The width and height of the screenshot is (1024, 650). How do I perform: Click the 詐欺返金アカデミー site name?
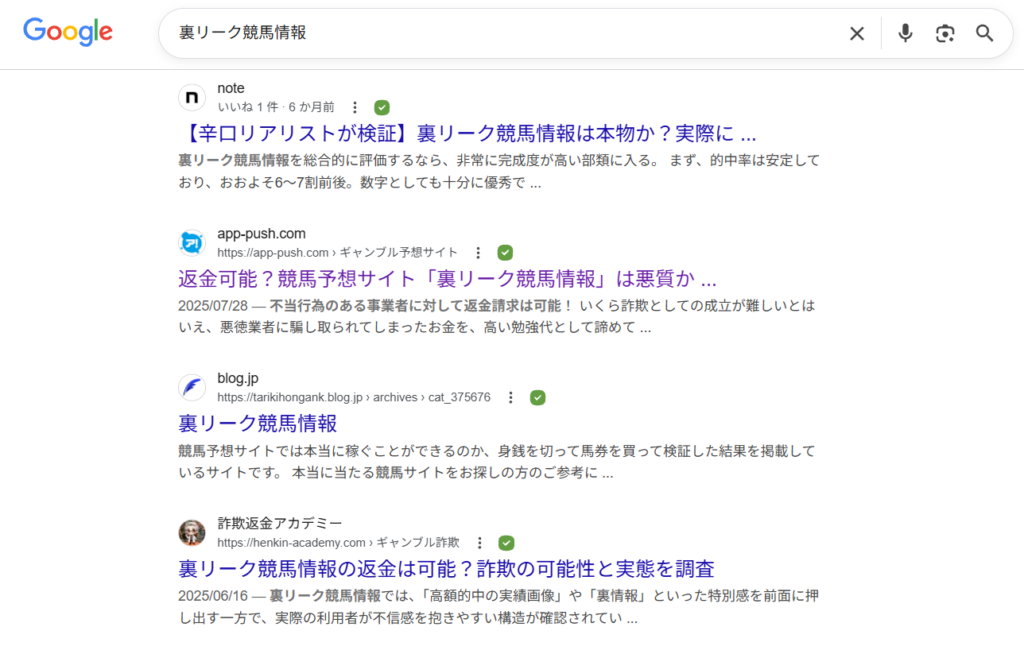pyautogui.click(x=280, y=524)
